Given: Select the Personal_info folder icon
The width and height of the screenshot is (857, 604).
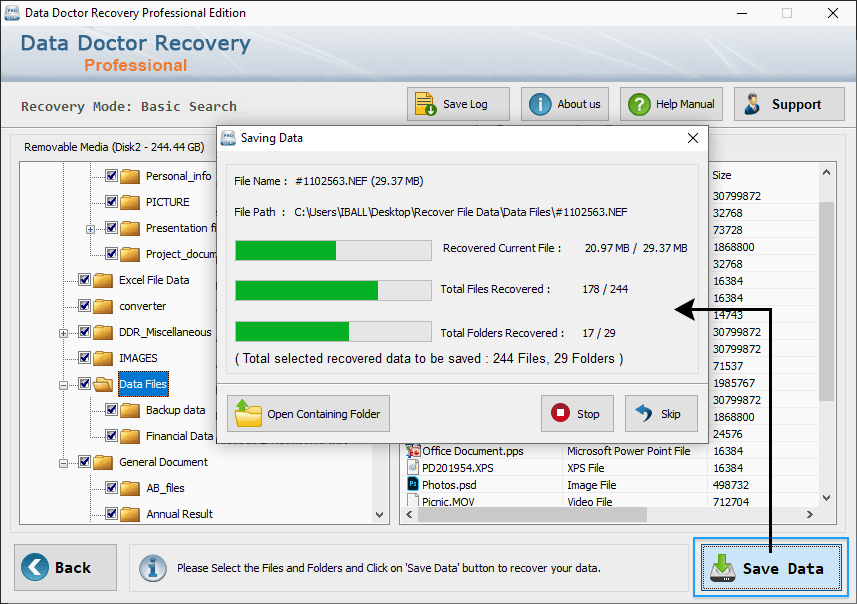Looking at the screenshot, I should tap(130, 176).
